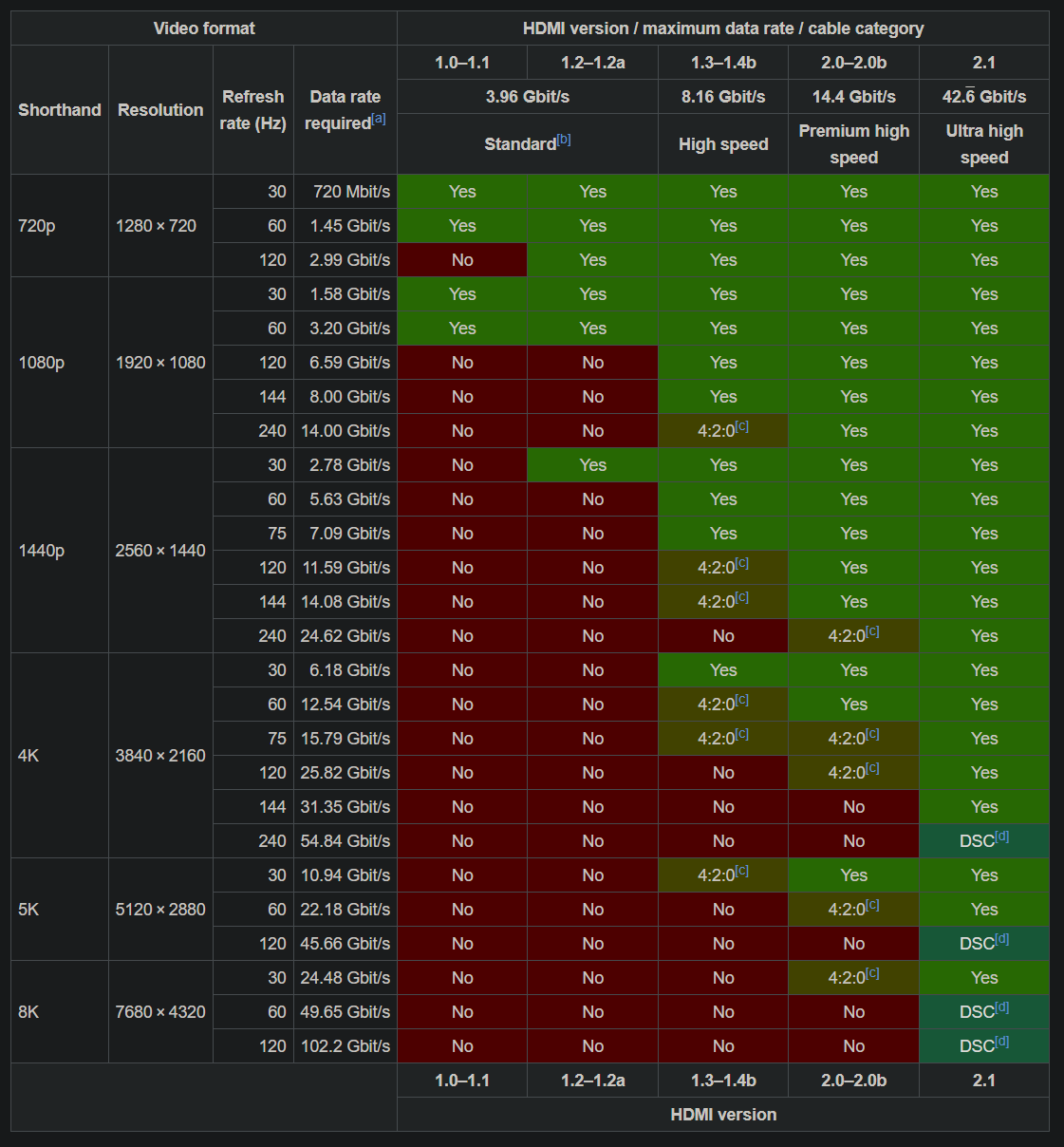Open footnote [c] in 1440p 240 Hz row
The height and width of the screenshot is (1147, 1064).
872,632
